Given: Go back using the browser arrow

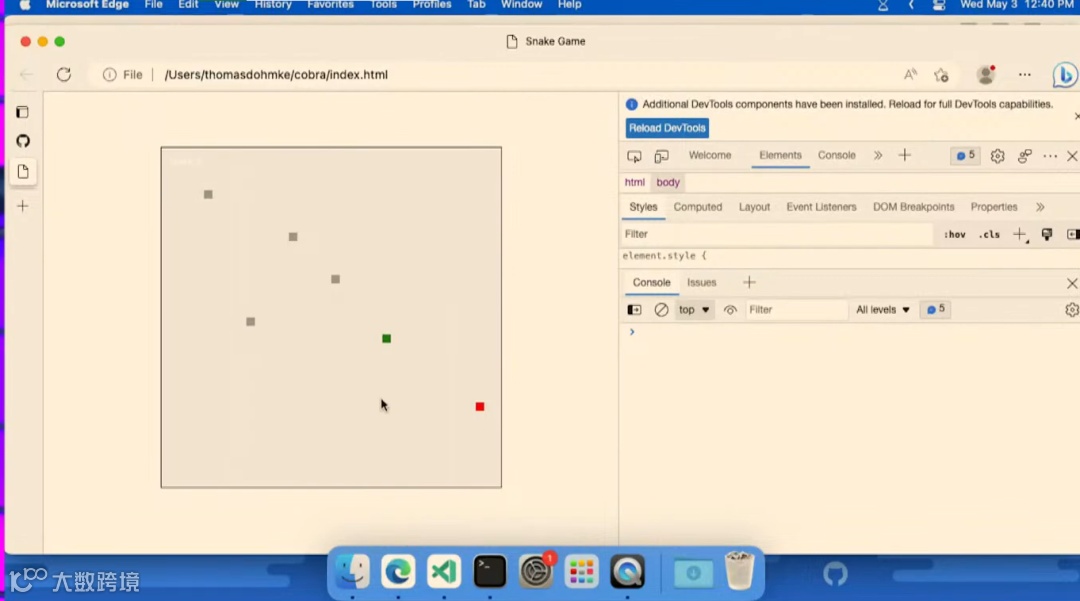Looking at the screenshot, I should [27, 74].
